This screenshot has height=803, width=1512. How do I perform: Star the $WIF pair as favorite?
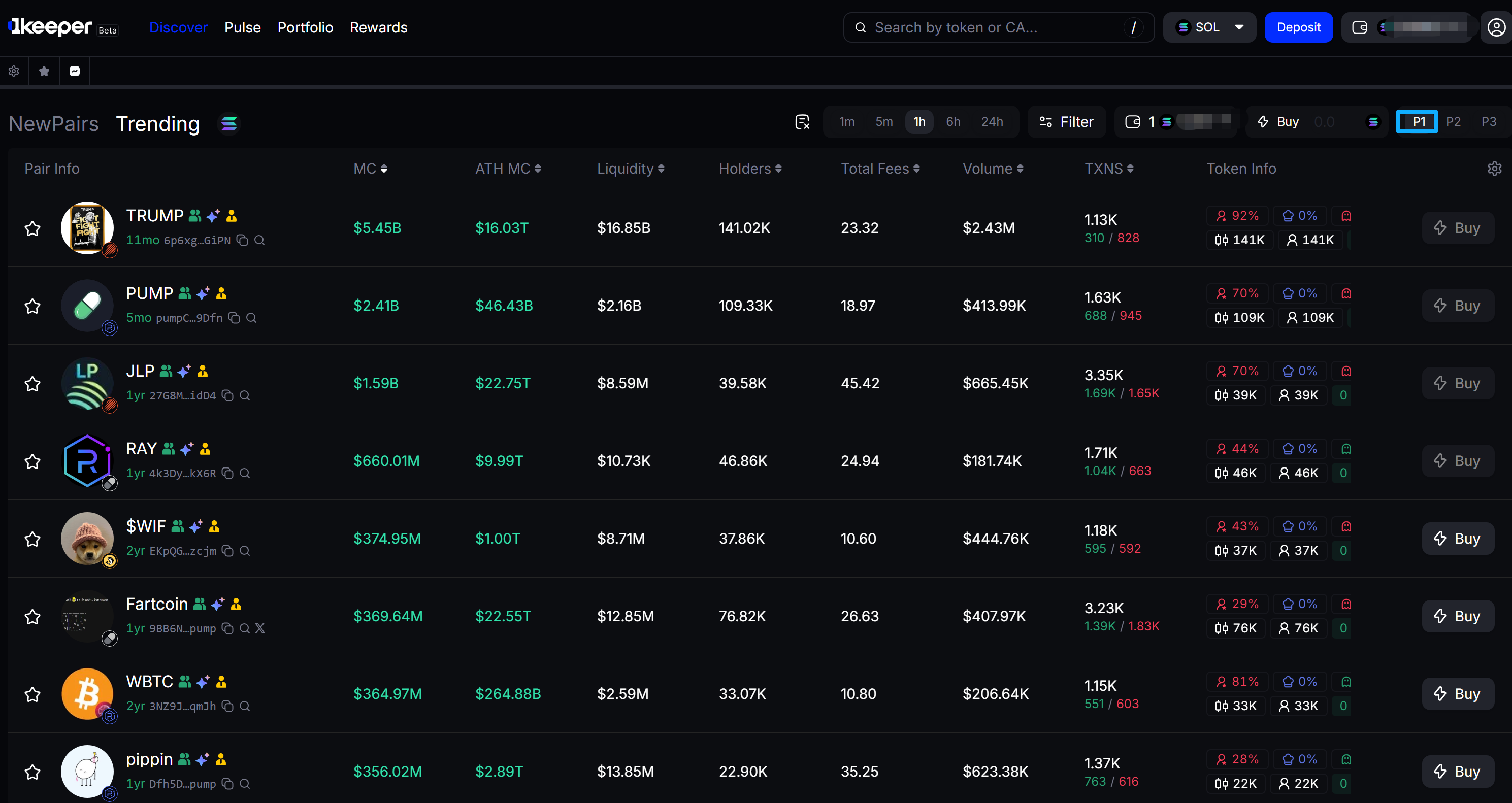pos(33,539)
